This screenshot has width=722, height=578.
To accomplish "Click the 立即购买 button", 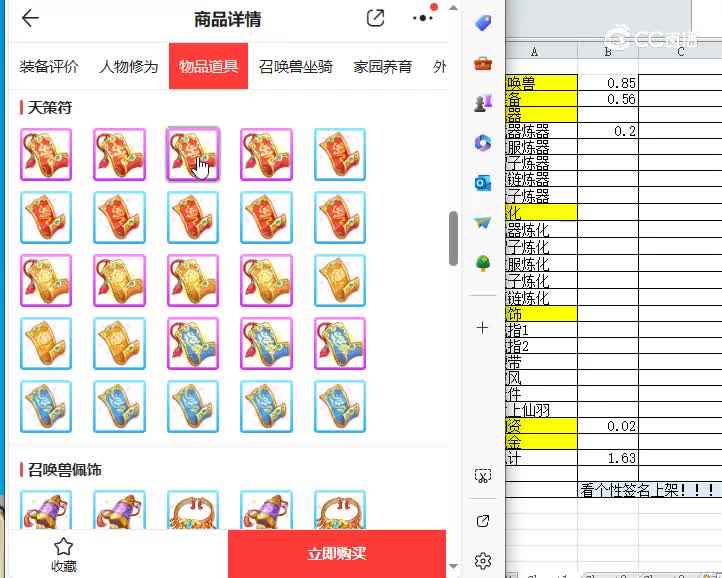I will click(x=337, y=553).
